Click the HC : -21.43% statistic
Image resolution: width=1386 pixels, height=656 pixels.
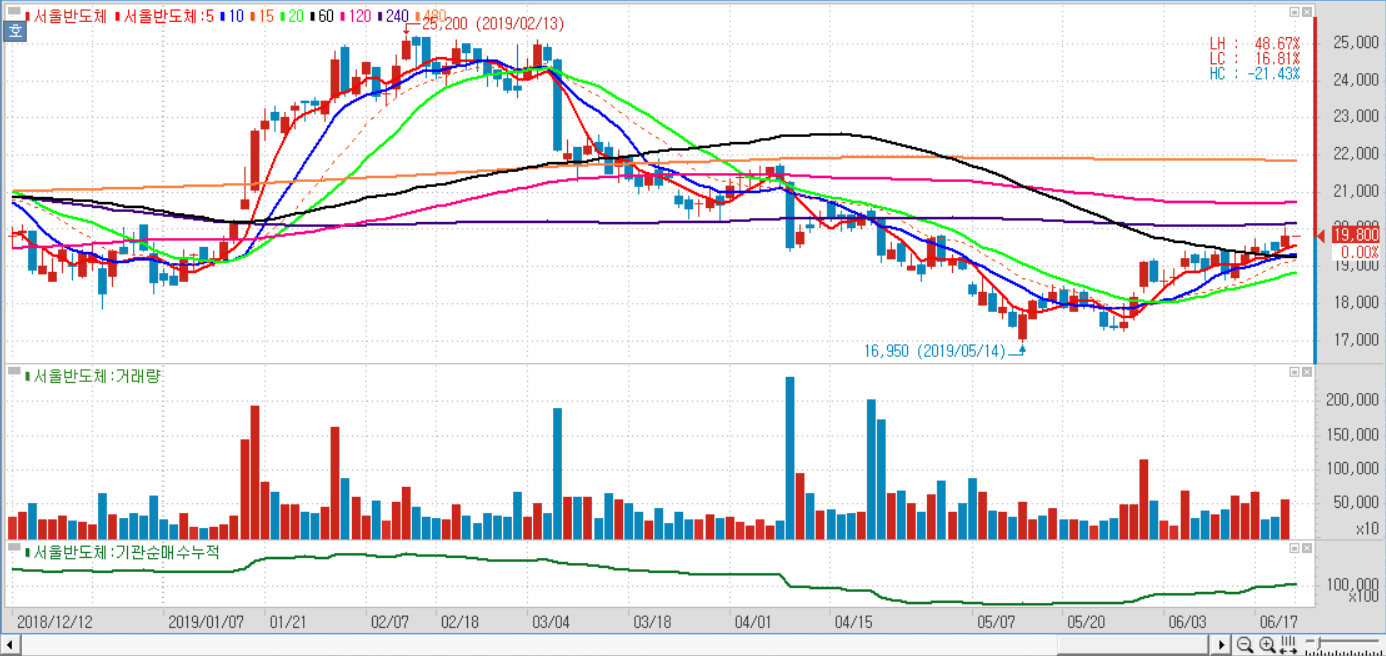click(x=1254, y=74)
